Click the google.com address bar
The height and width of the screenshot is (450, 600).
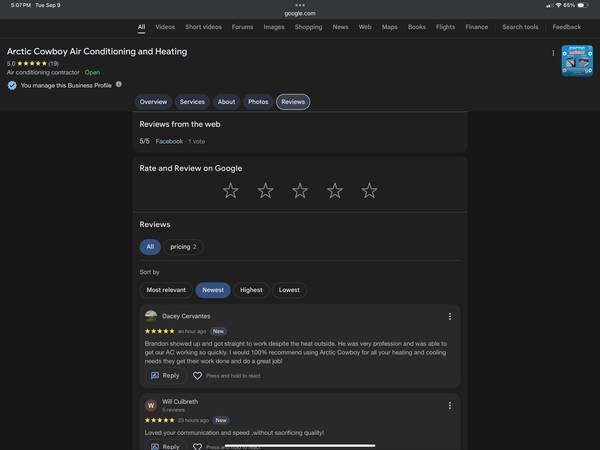pyautogui.click(x=300, y=13)
